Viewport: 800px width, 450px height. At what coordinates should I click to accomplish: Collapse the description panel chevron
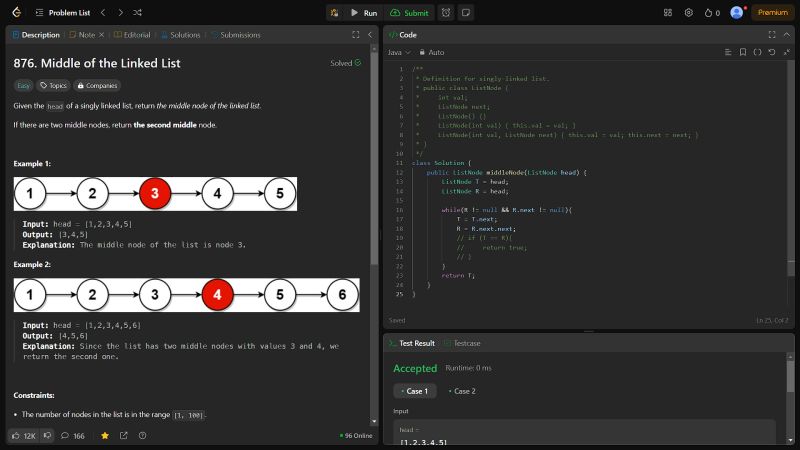(x=370, y=35)
